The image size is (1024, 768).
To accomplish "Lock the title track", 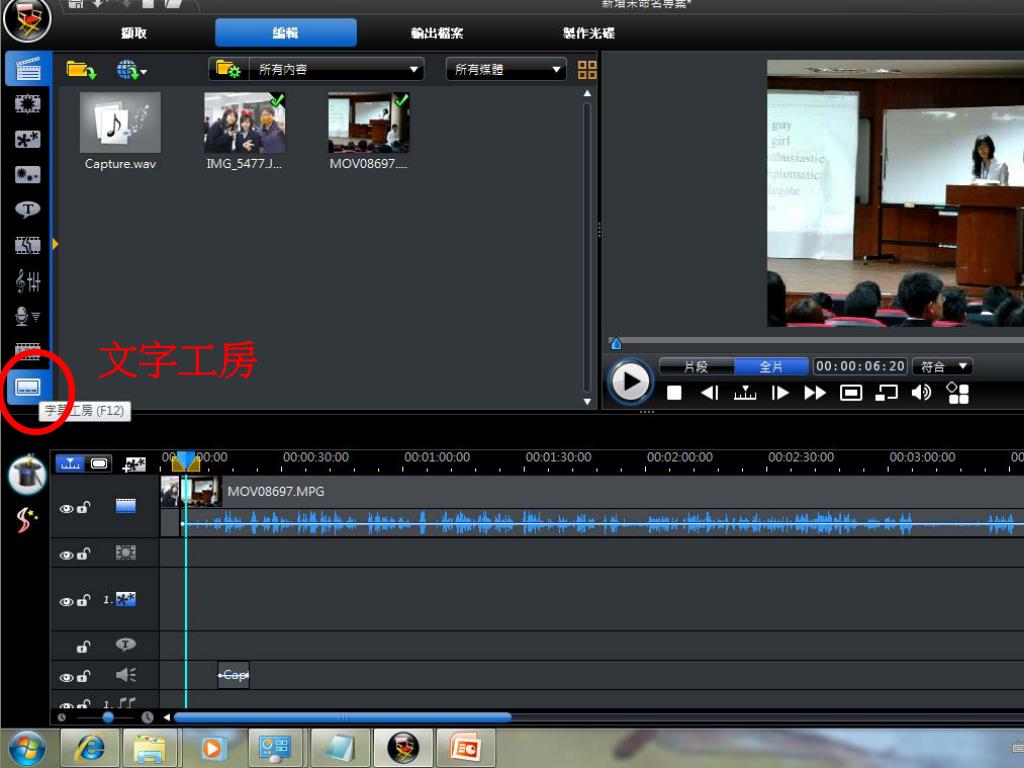I will (83, 647).
